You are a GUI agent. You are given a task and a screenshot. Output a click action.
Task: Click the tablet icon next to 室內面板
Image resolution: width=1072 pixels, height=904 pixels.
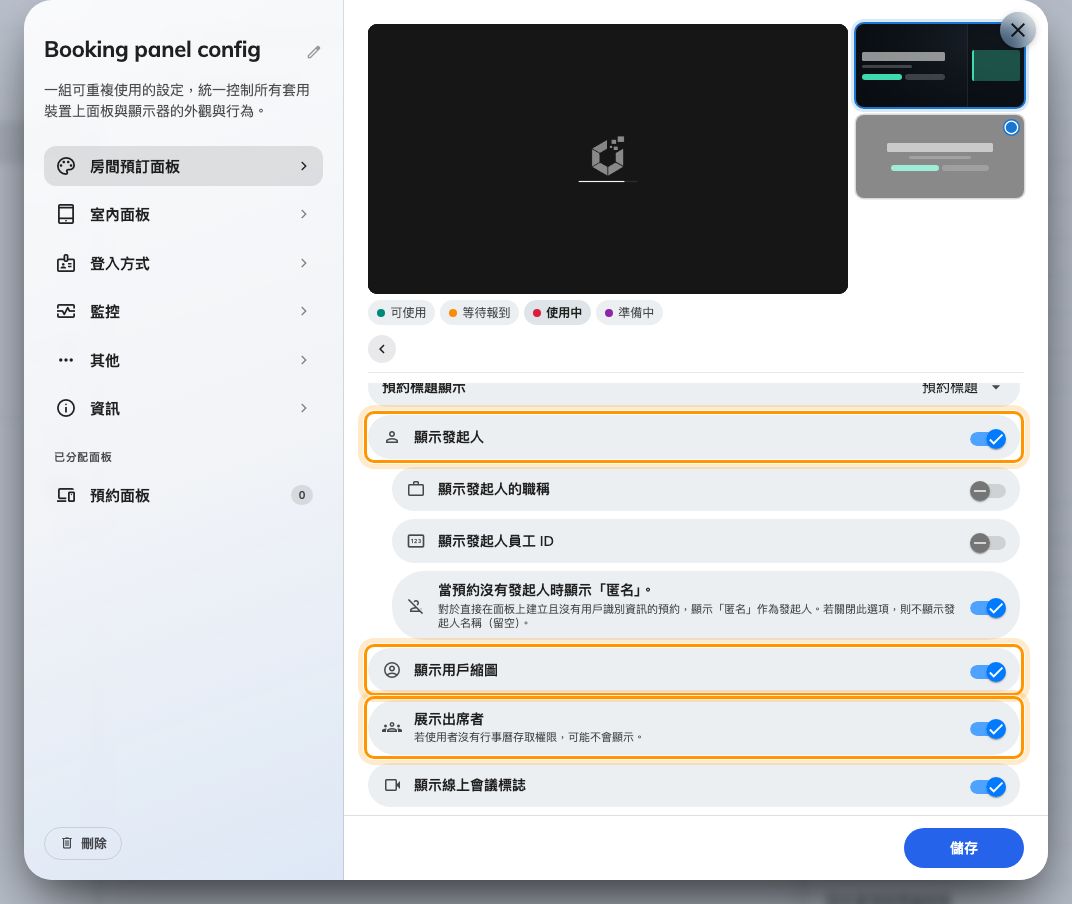[66, 214]
